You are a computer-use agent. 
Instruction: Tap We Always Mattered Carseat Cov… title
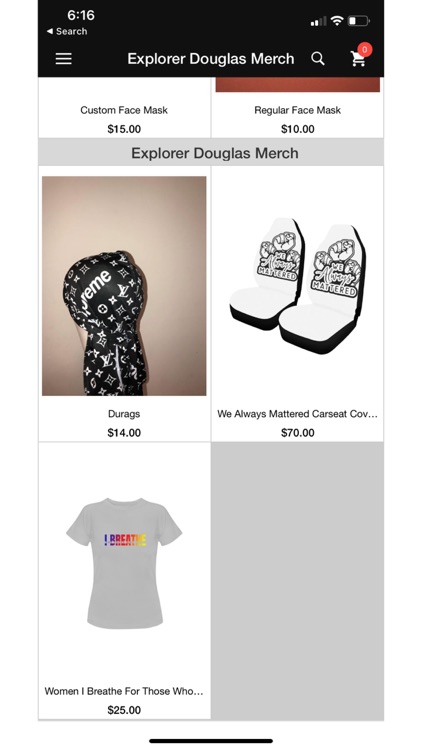coord(298,414)
